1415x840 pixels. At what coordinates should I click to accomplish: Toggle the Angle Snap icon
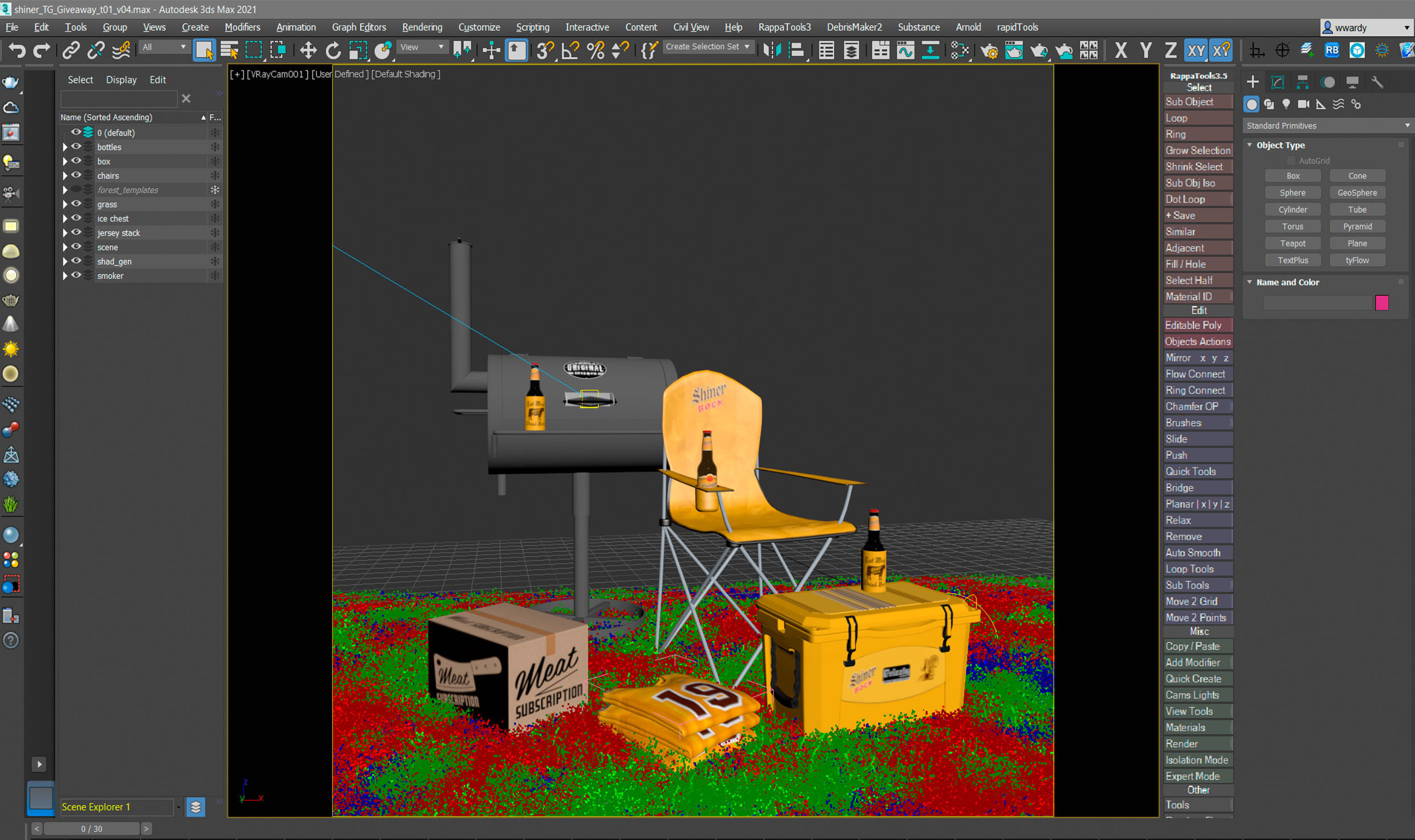(x=570, y=50)
